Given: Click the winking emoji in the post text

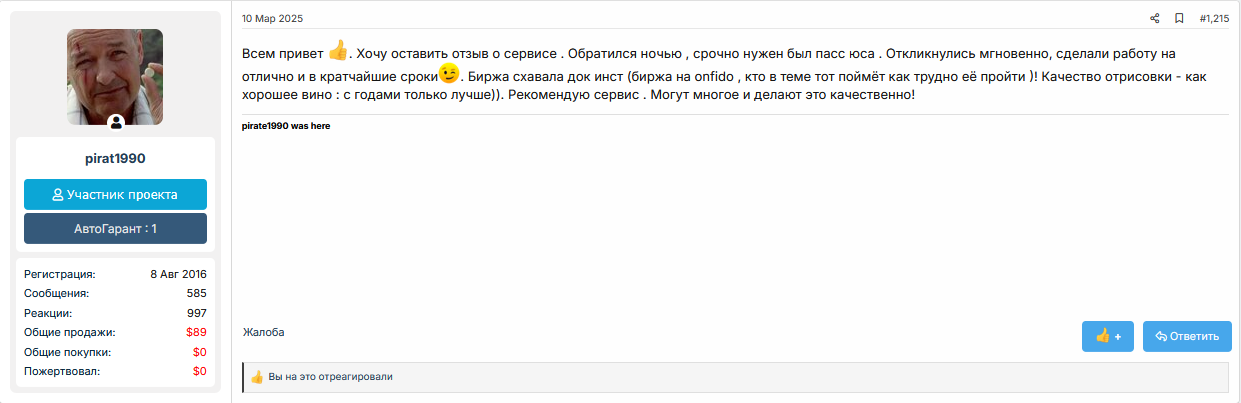Looking at the screenshot, I should point(449,74).
